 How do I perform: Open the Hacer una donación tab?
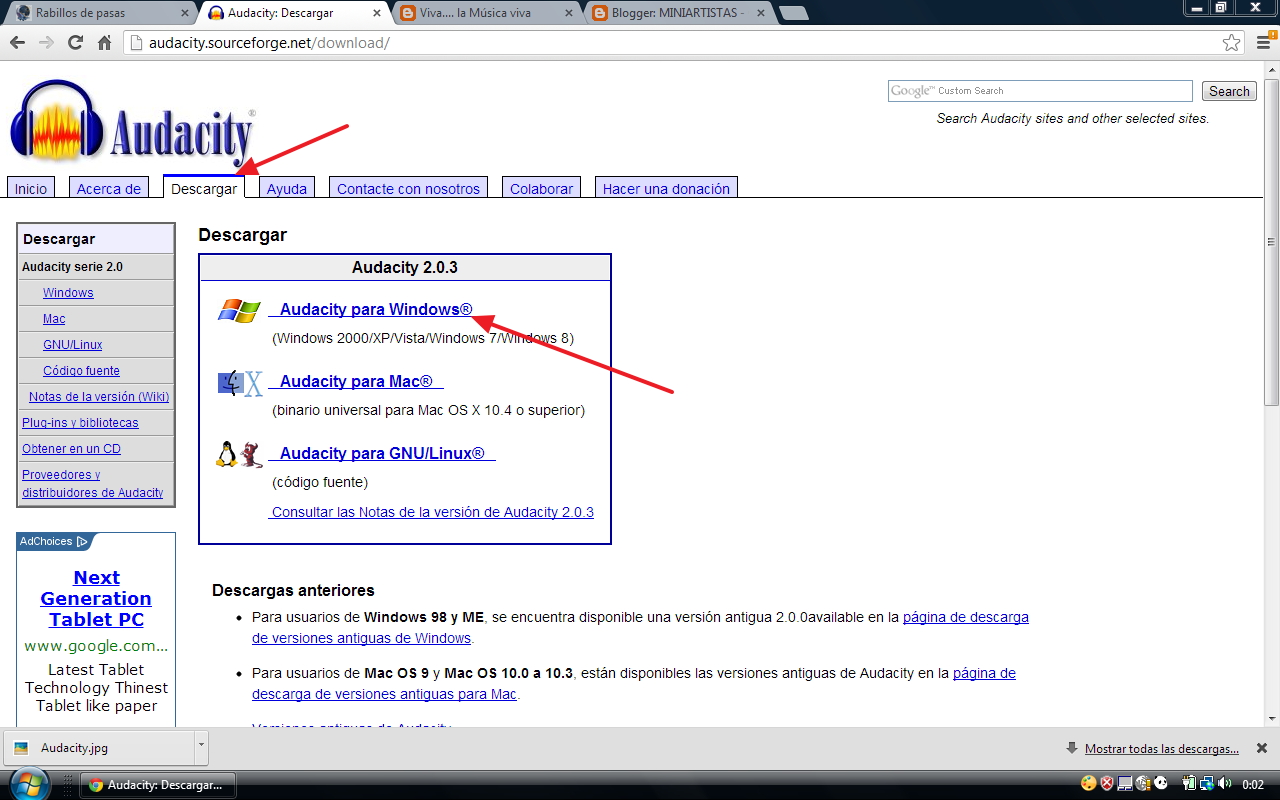(x=666, y=188)
